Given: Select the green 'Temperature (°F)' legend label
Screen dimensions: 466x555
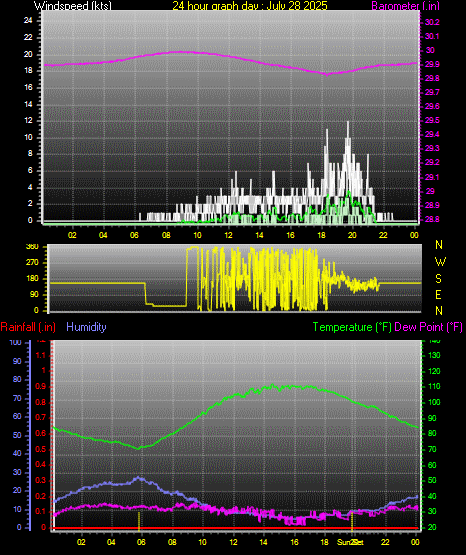Looking at the screenshot, I should [352, 327].
